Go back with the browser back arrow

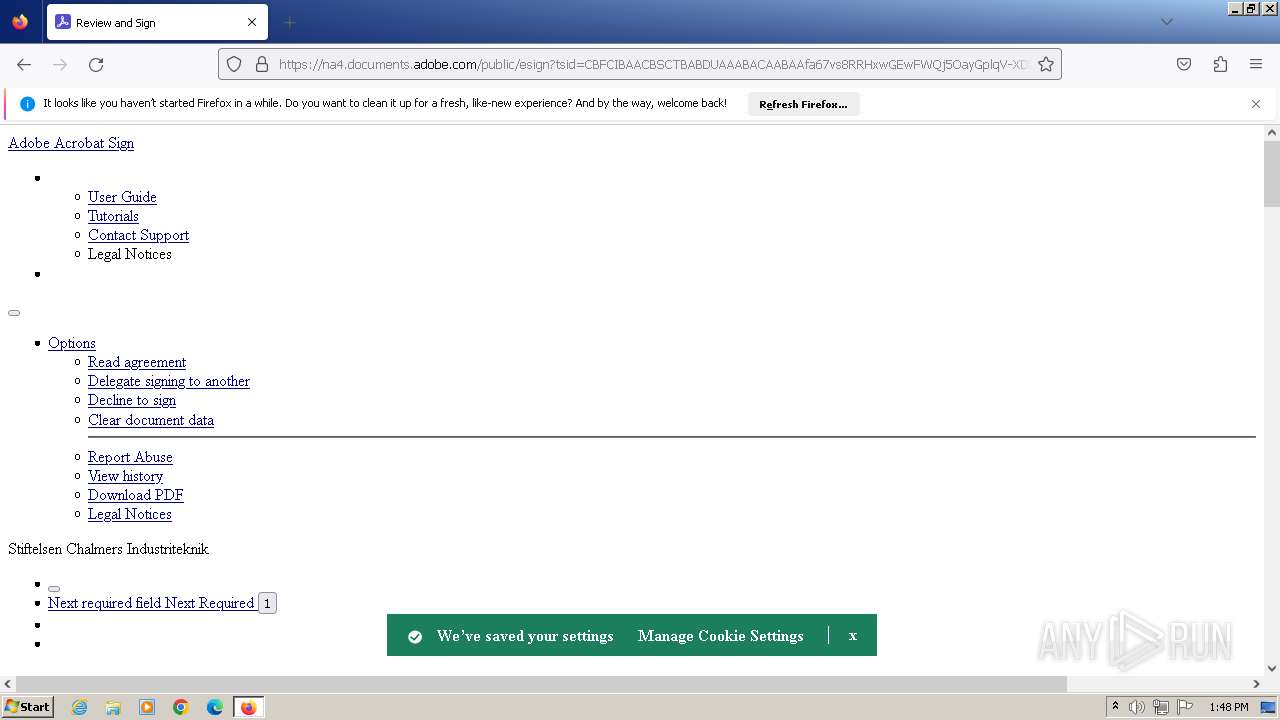tap(24, 64)
